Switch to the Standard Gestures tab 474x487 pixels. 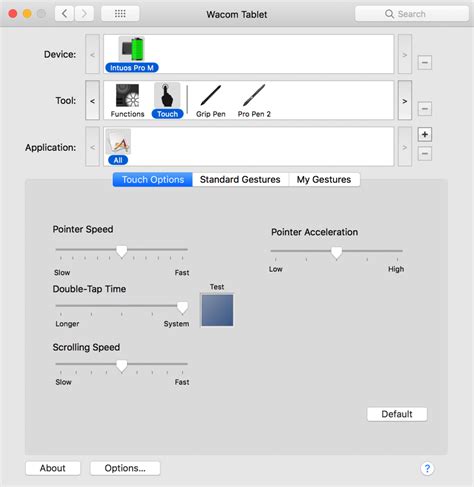pos(240,180)
